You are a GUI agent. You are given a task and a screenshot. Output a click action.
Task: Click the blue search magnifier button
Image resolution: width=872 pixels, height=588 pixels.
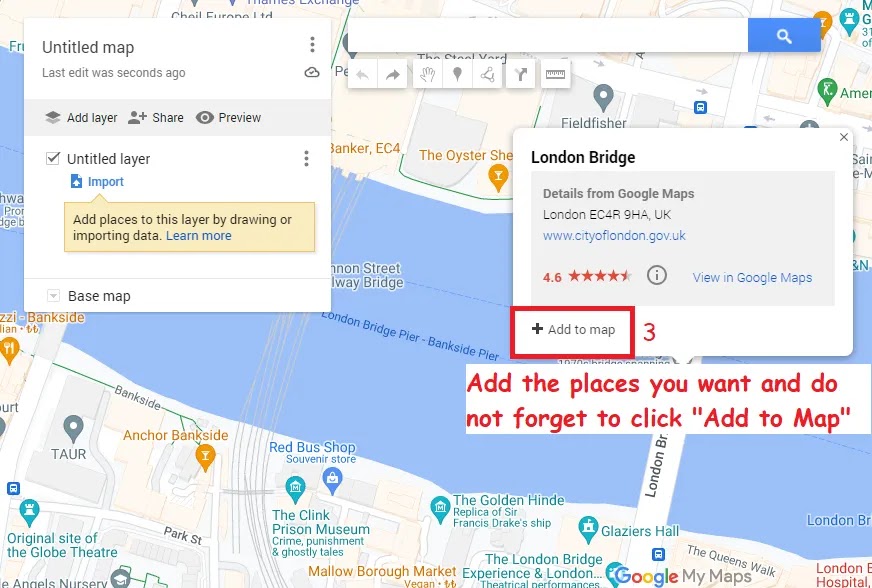coord(784,36)
